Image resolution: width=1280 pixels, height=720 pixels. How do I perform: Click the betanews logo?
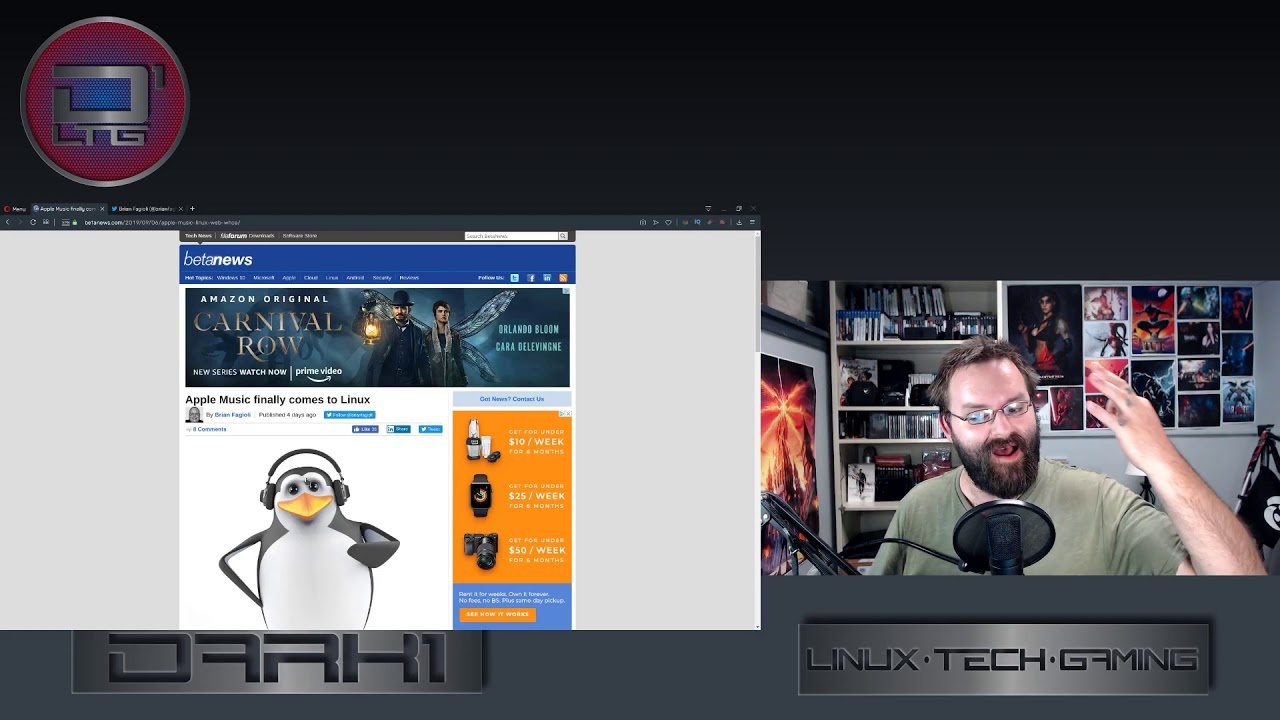[x=218, y=260]
